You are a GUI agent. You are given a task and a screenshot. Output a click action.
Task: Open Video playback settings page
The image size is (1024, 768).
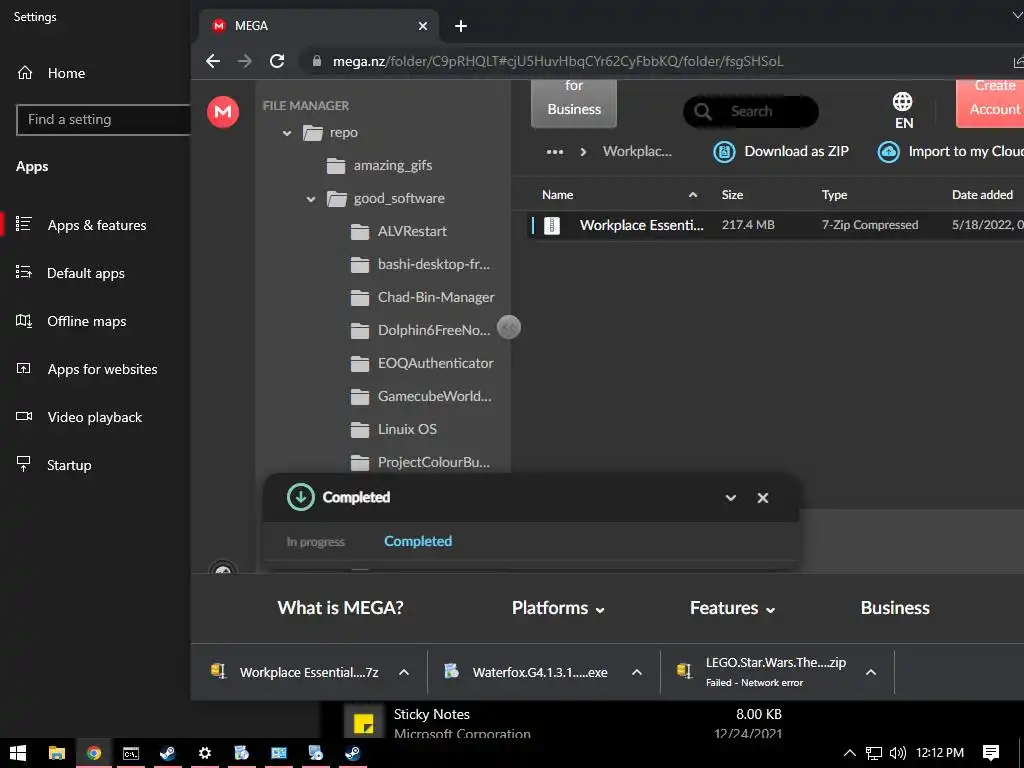tap(94, 417)
